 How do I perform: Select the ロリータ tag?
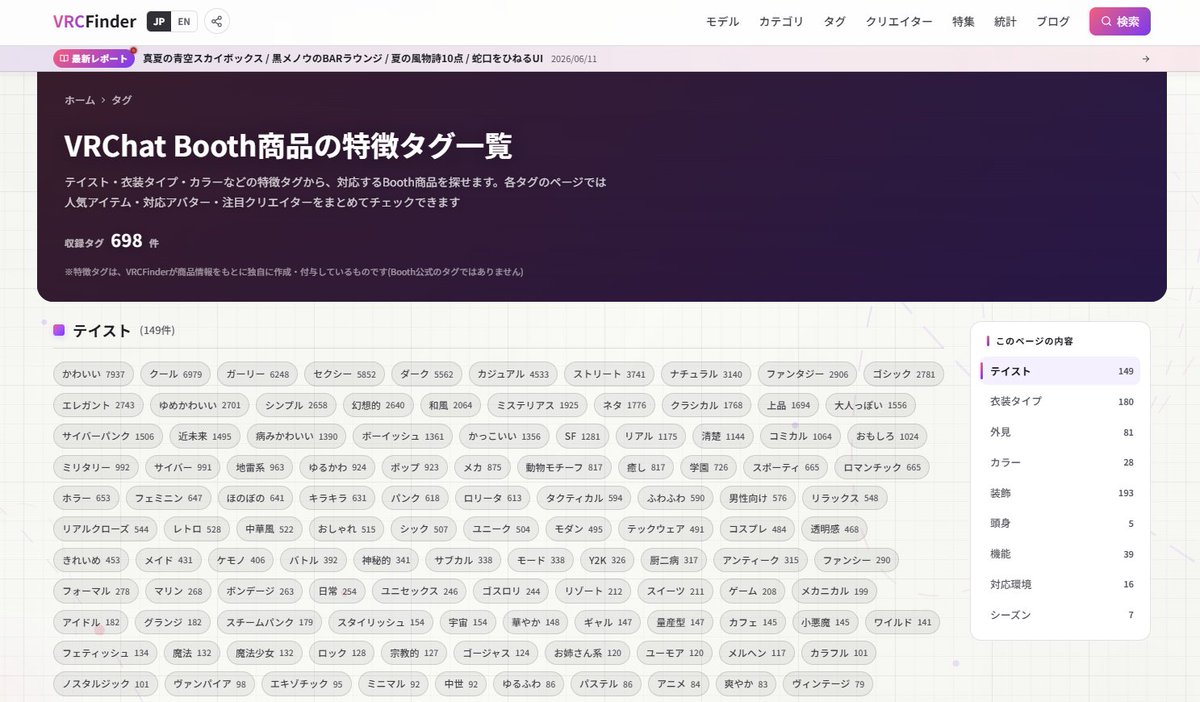point(493,498)
